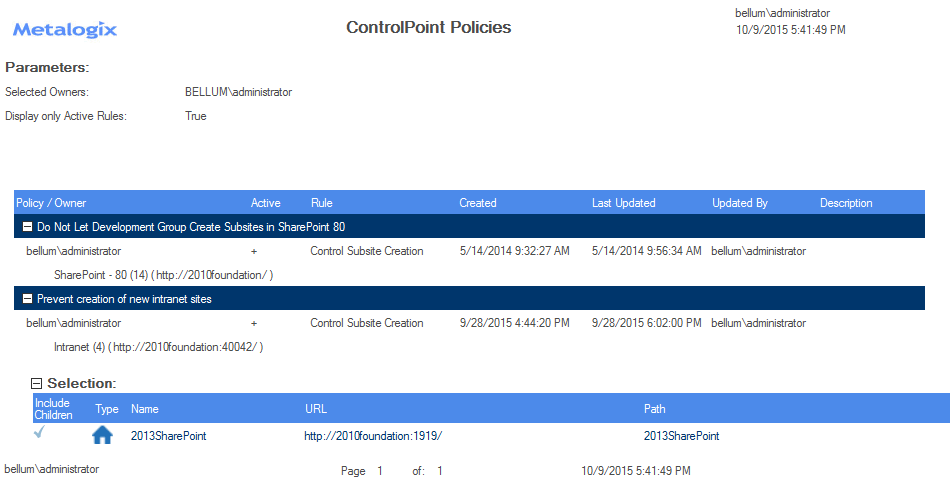Image resolution: width=950 pixels, height=493 pixels.
Task: Click 'Do Not Let Development Group Create Subsites' title
Action: click(191, 227)
